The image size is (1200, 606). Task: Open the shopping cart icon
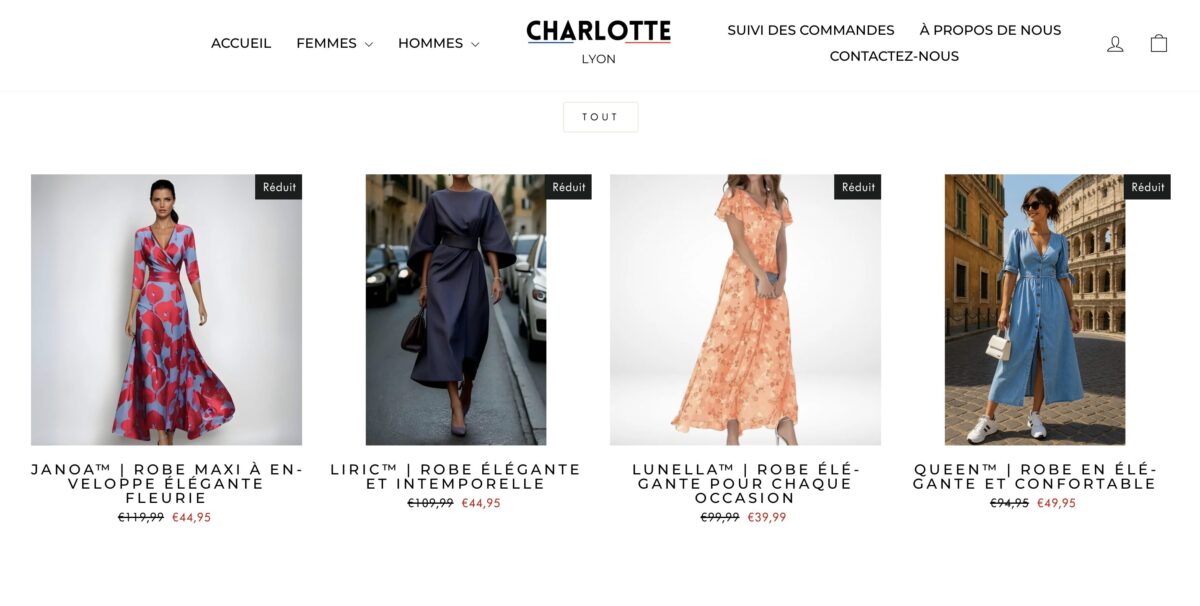click(x=1159, y=43)
